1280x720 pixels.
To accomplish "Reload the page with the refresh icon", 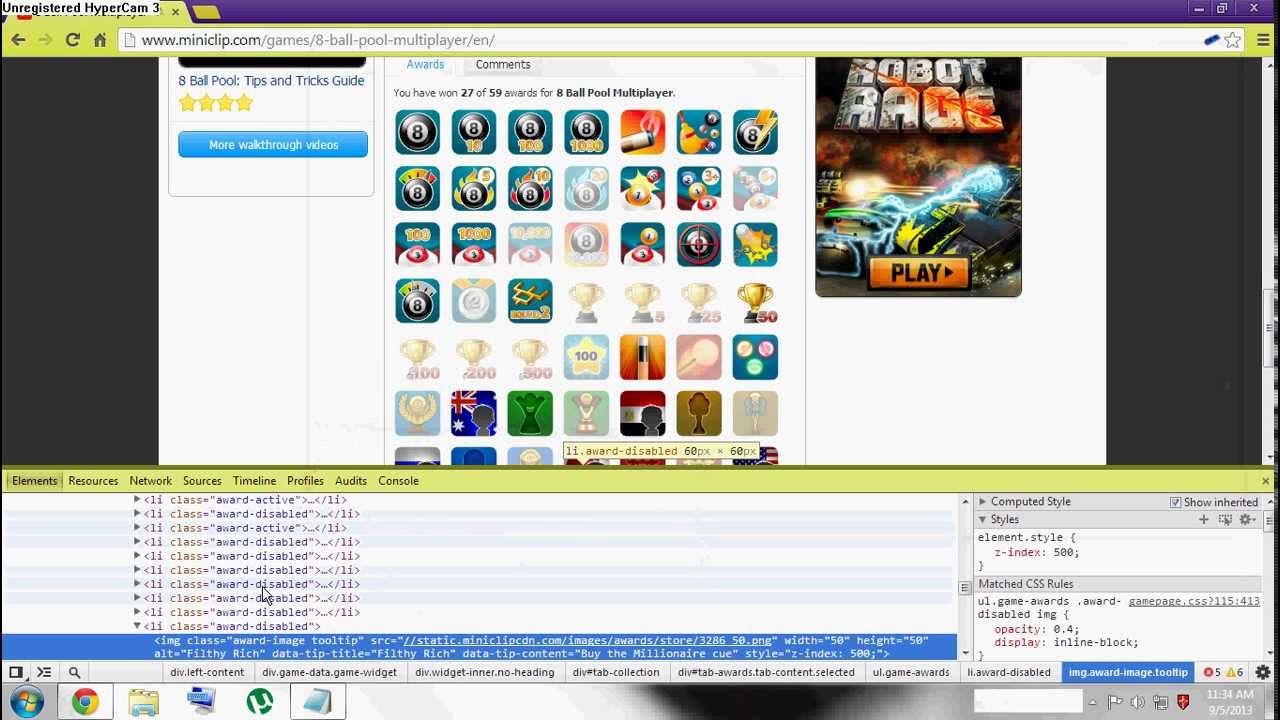I will coord(72,40).
